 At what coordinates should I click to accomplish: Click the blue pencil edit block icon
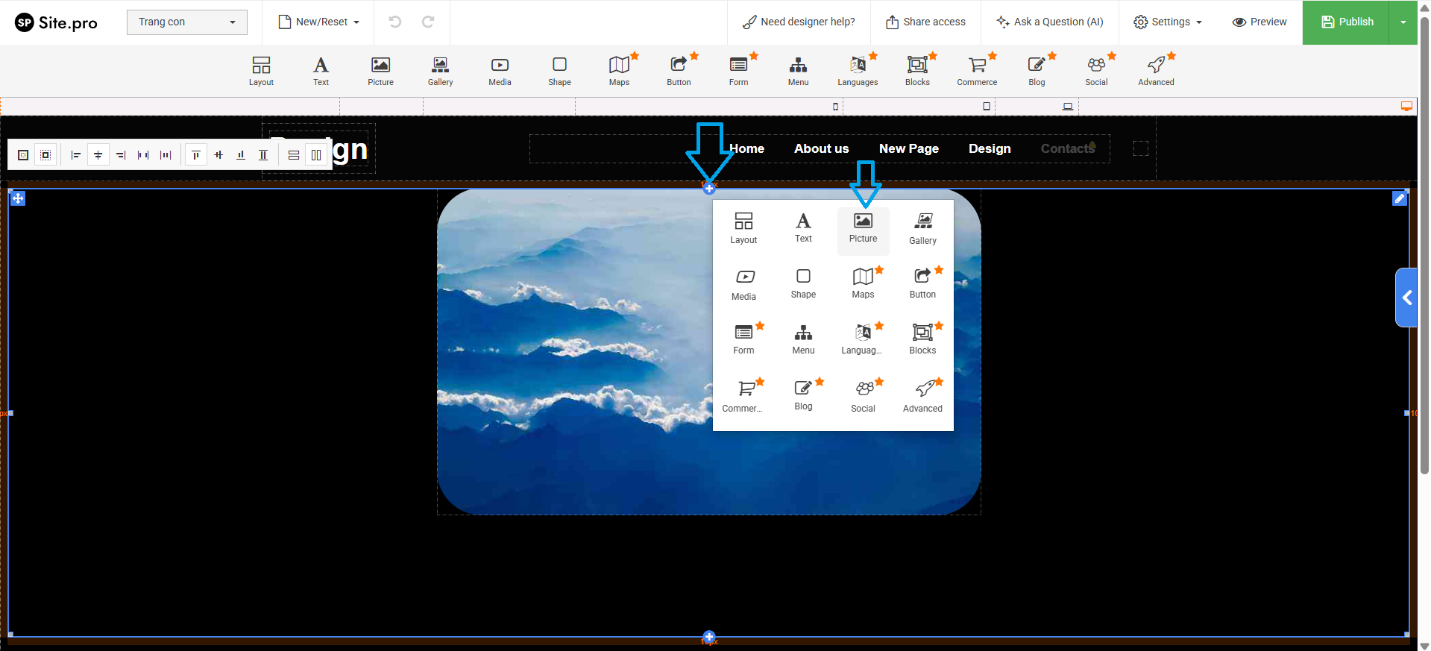pos(1400,199)
